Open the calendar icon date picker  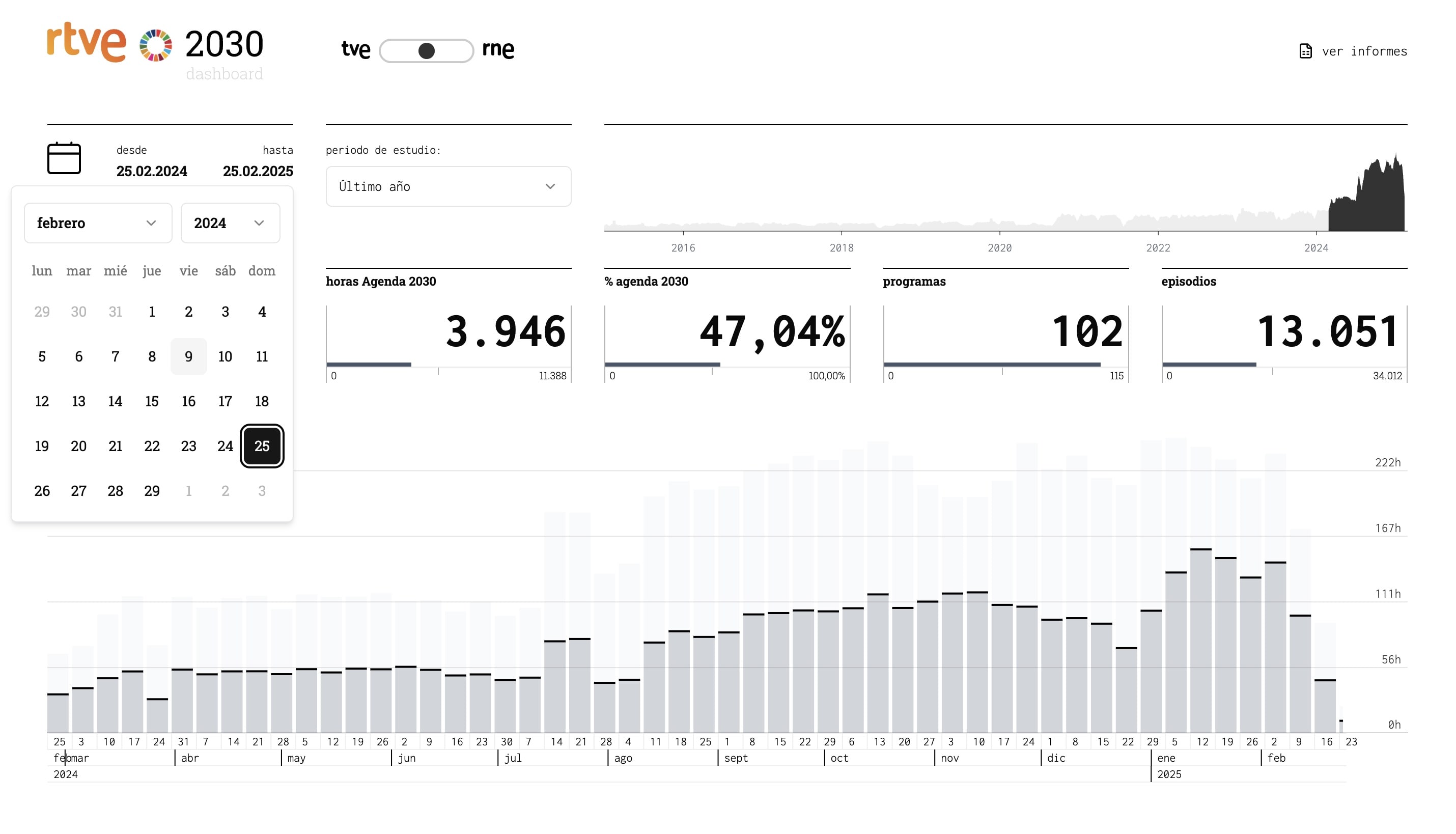(64, 158)
